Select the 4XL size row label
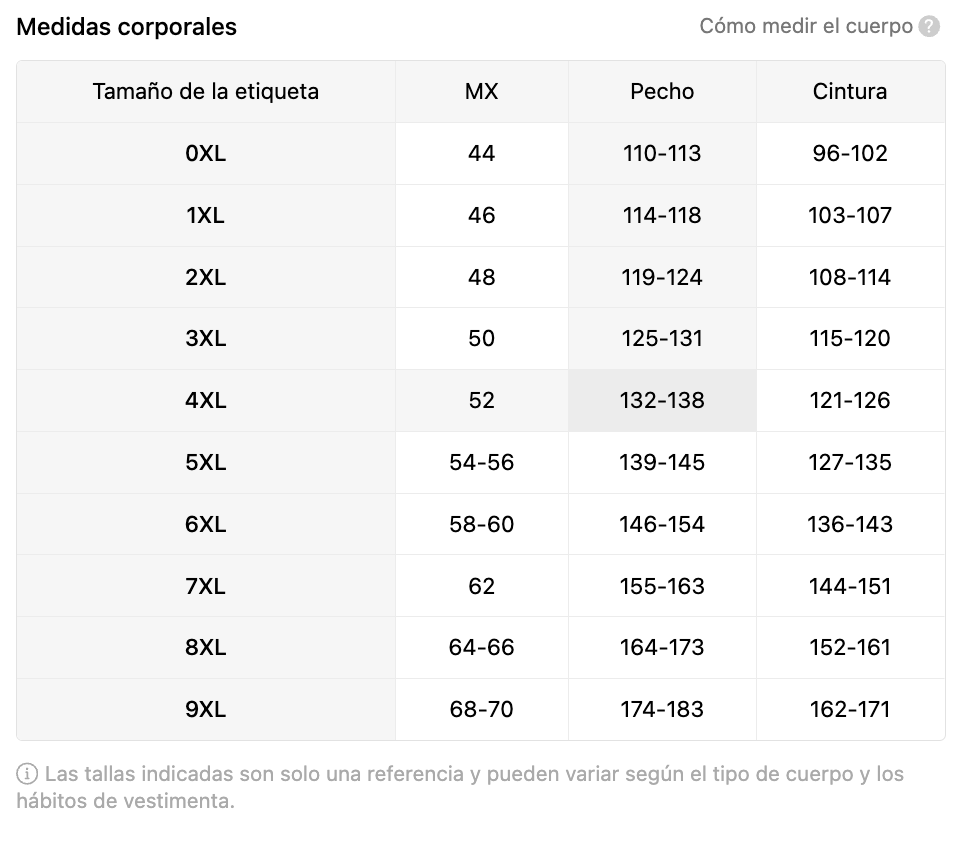This screenshot has width=968, height=842. (206, 401)
